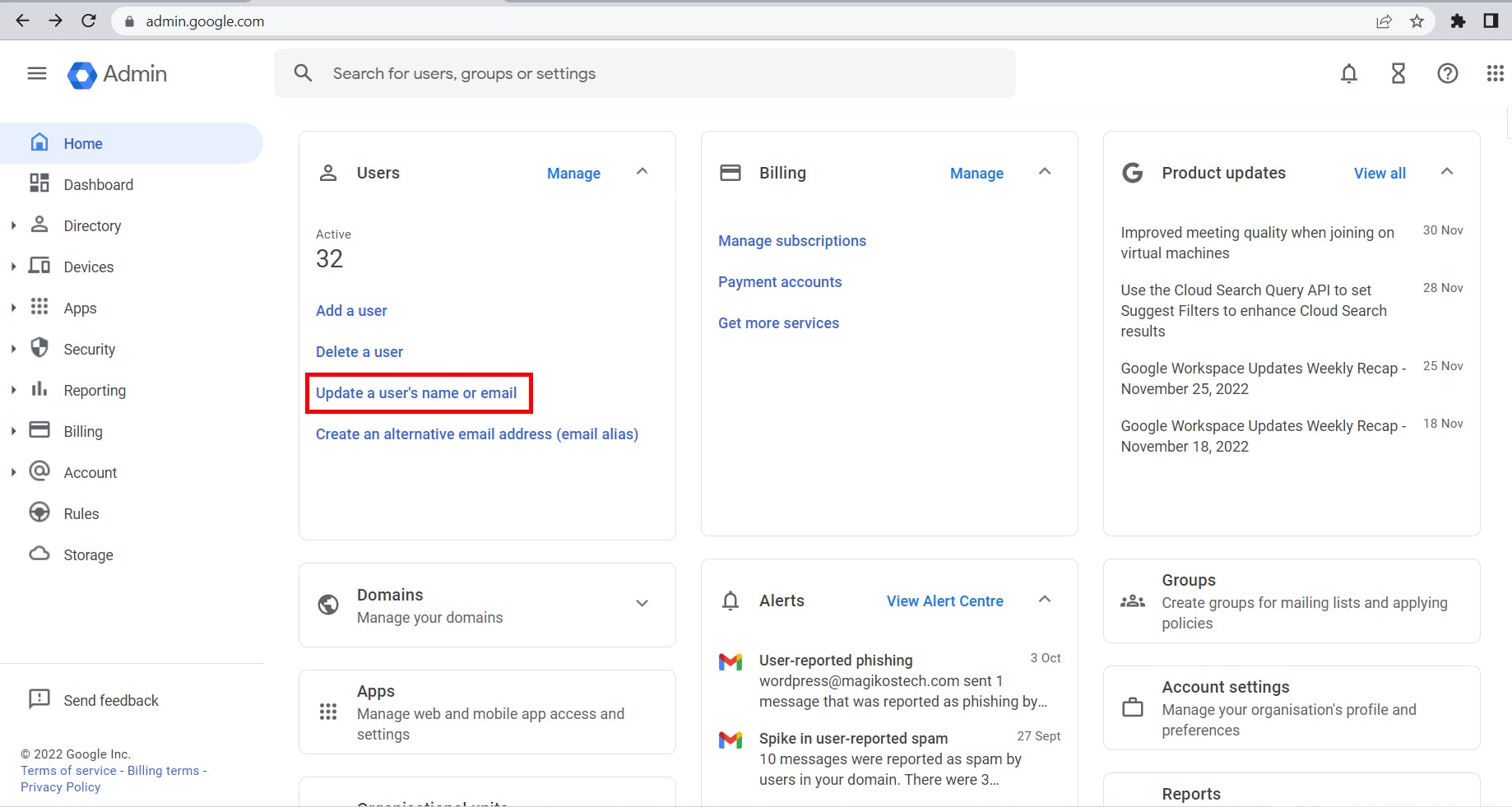Open View Alert Centre
Viewport: 1512px width, 807px height.
(x=944, y=601)
